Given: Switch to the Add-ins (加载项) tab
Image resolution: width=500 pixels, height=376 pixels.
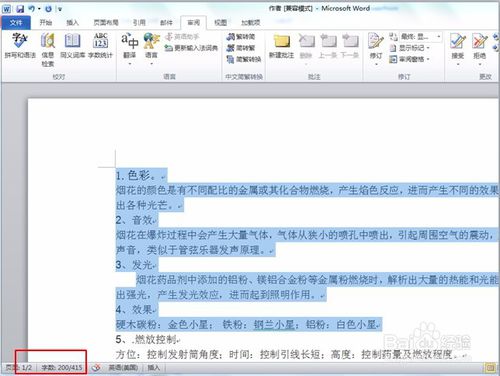Looking at the screenshot, I should pos(251,23).
